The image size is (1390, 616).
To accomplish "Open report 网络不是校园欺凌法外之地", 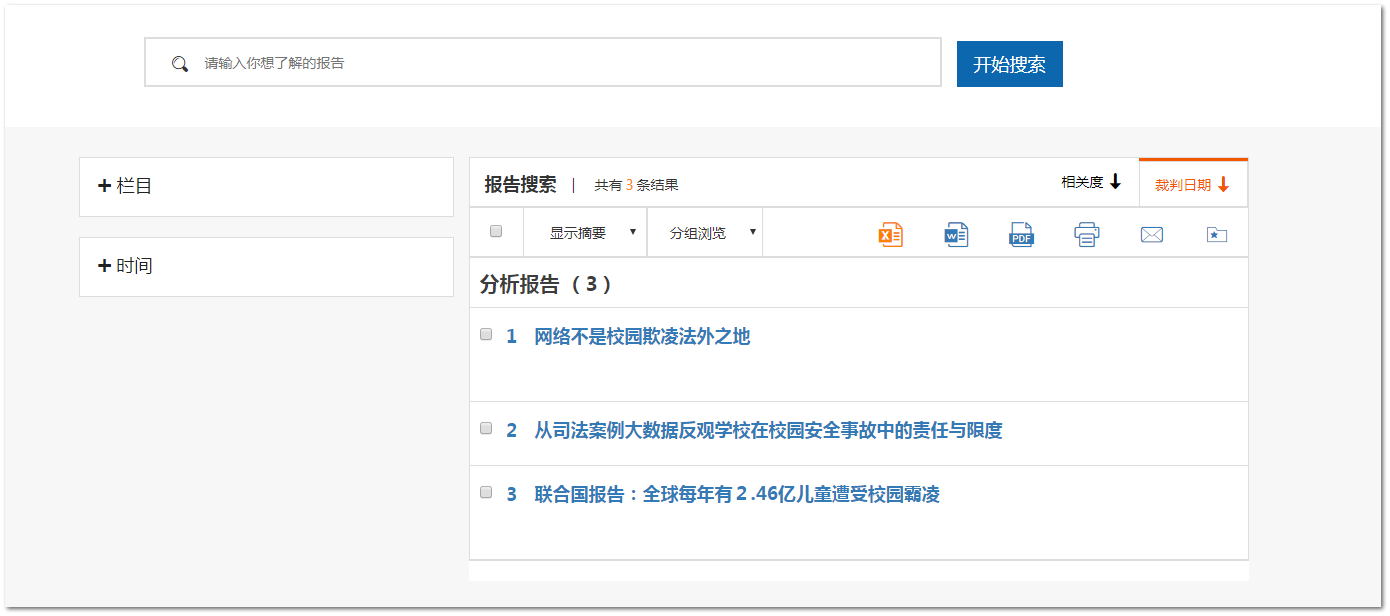I will click(x=641, y=337).
